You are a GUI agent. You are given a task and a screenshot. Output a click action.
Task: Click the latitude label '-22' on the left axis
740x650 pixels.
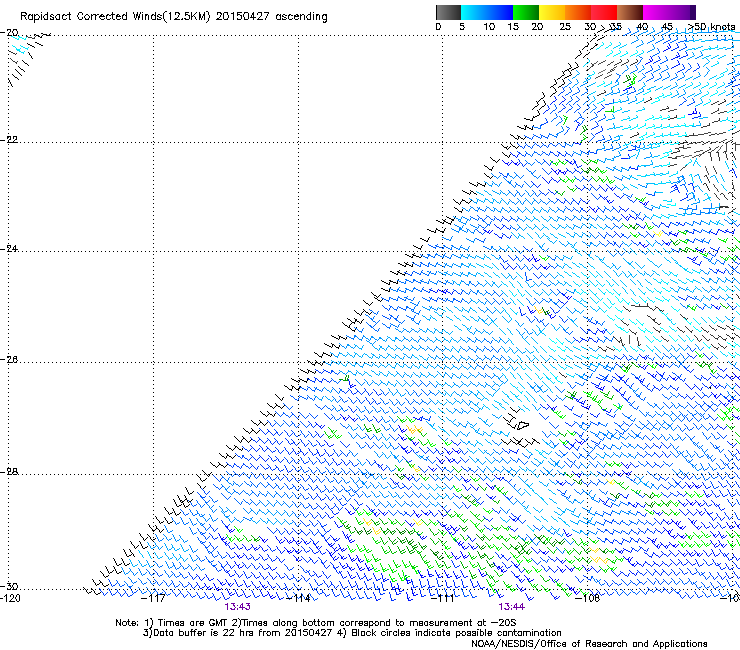tap(9, 140)
